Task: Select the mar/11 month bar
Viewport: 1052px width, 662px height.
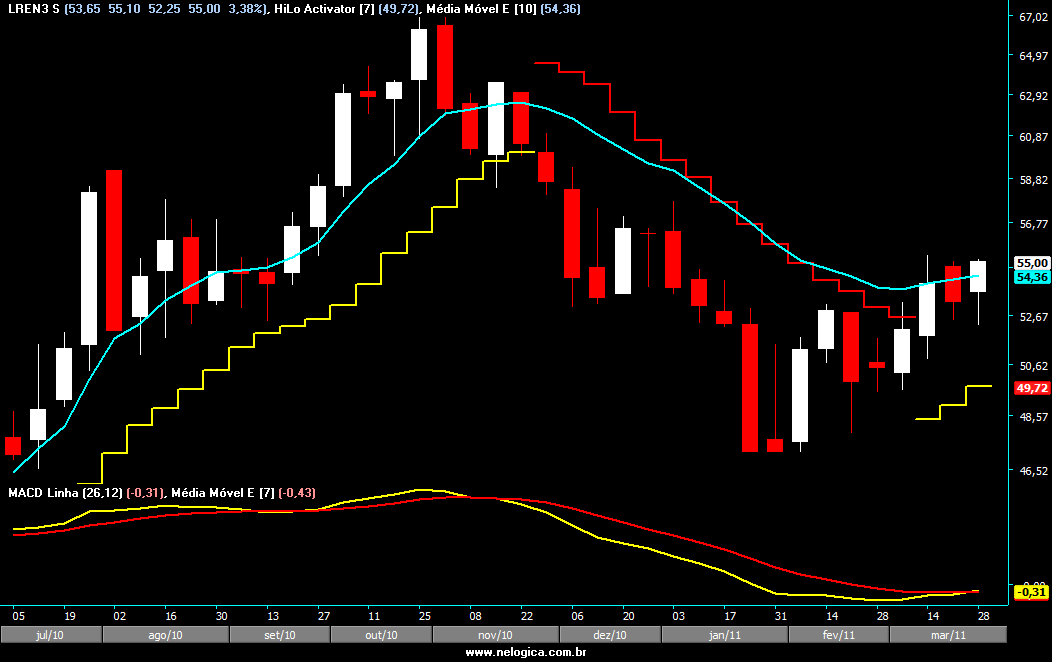Action: [x=948, y=635]
